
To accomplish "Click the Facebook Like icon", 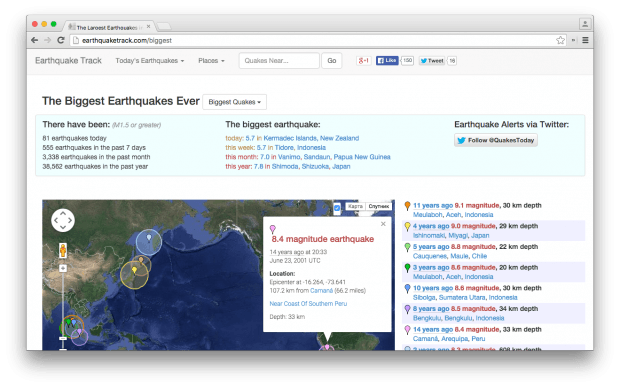I will [x=387, y=61].
